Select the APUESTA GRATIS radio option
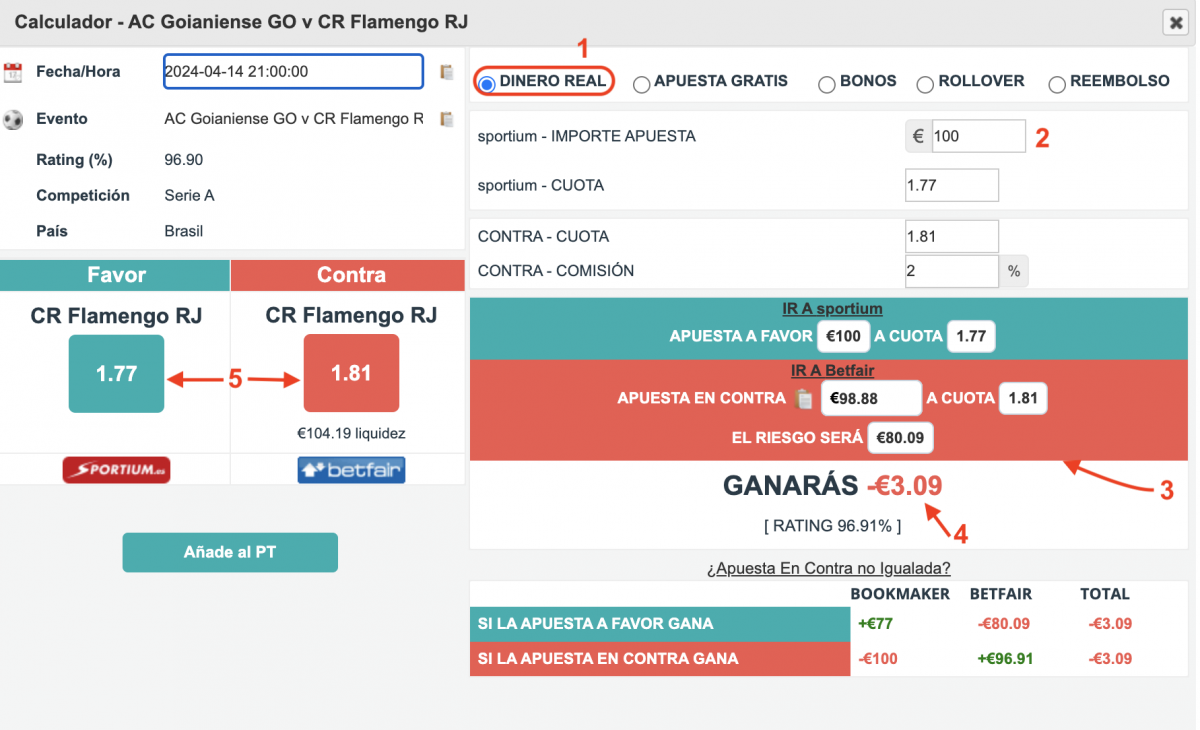Viewport: 1200px width, 730px height. click(641, 85)
